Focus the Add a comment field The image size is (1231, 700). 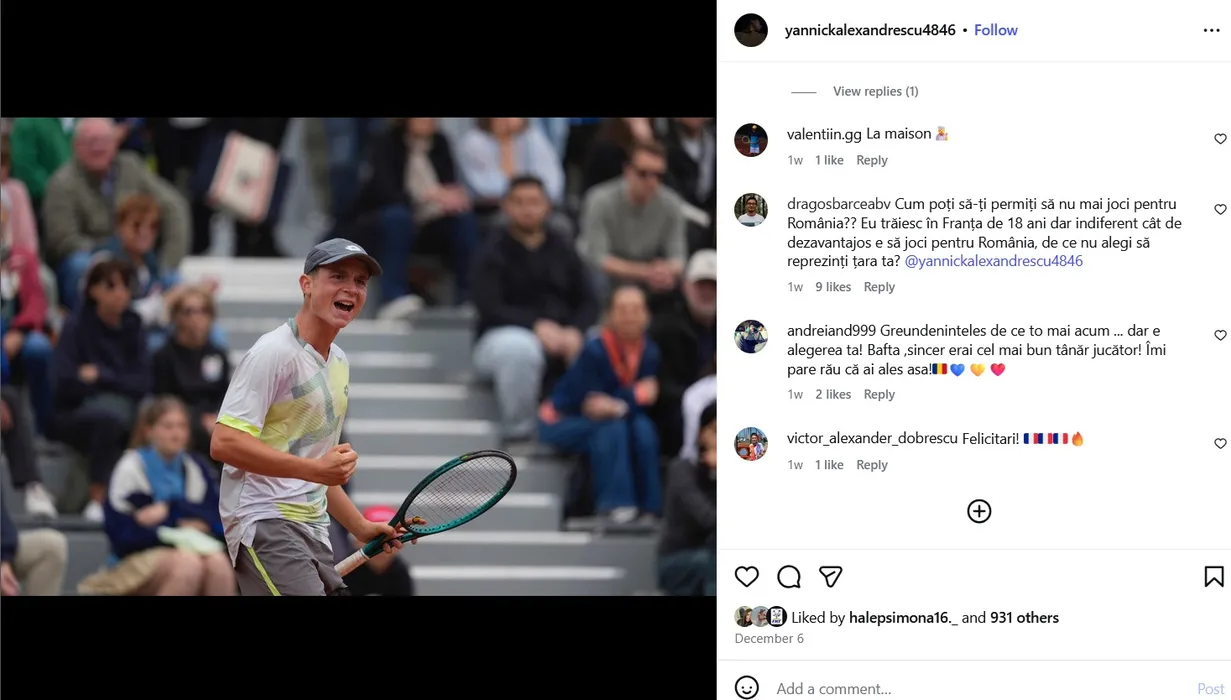tap(980, 688)
